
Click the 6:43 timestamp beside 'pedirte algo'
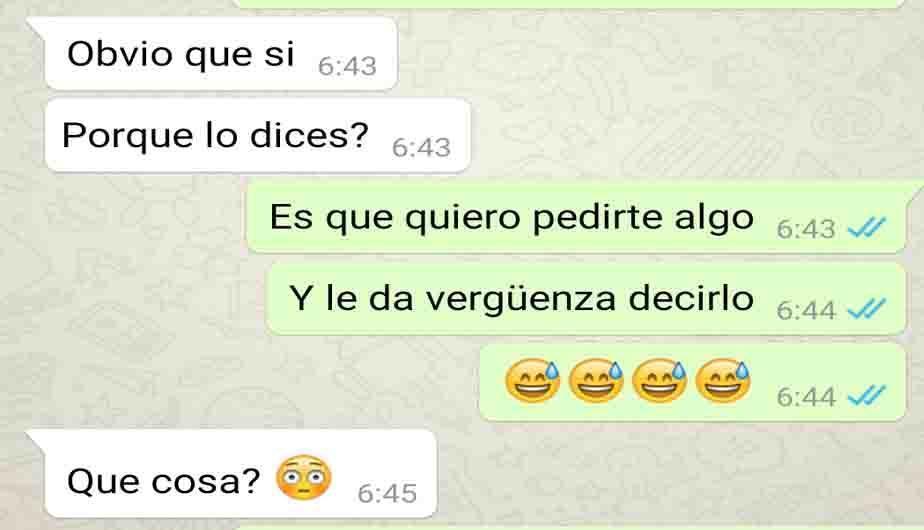[x=806, y=229]
